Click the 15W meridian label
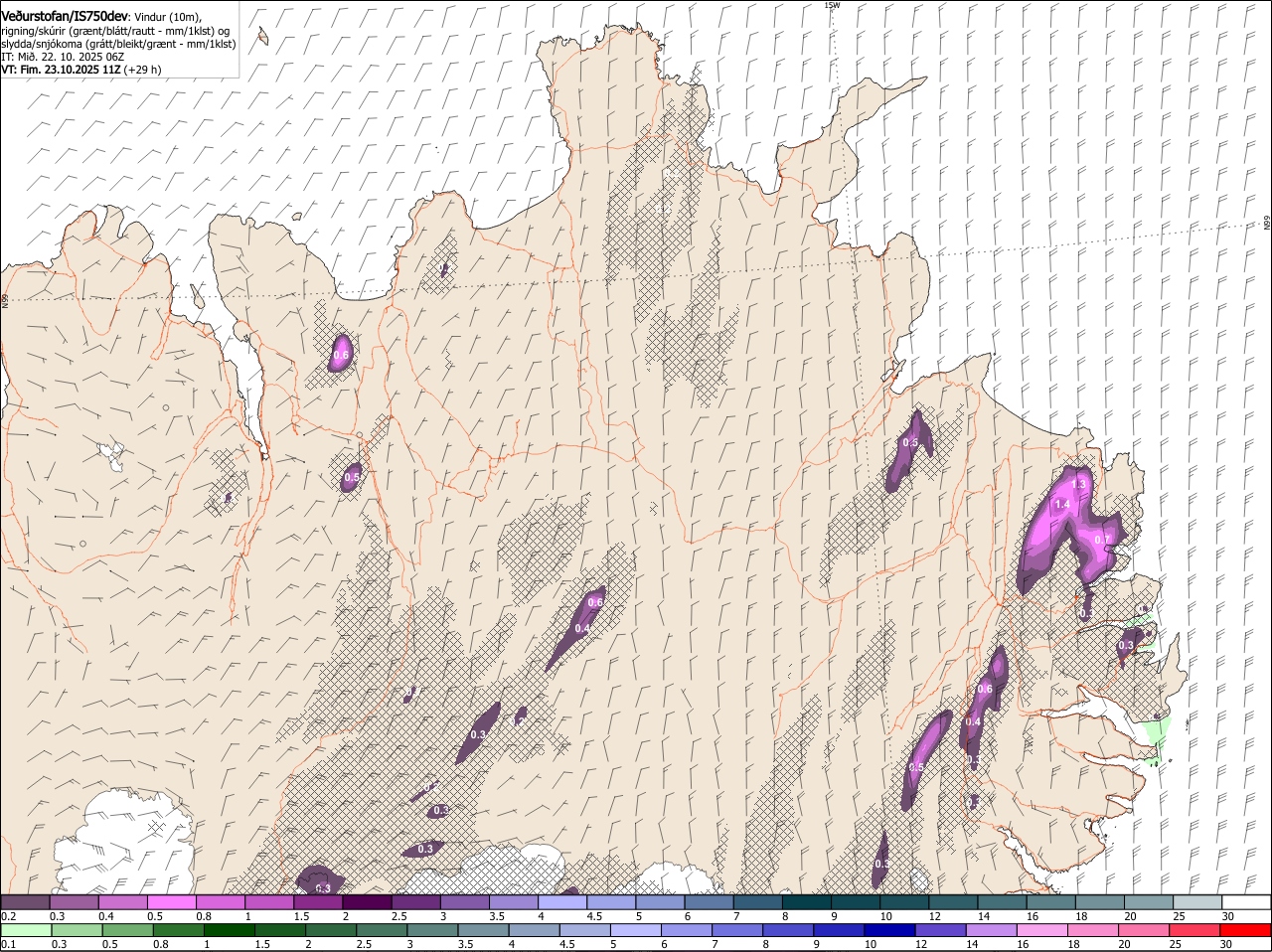Viewport: 1272px width, 952px height. (x=833, y=5)
